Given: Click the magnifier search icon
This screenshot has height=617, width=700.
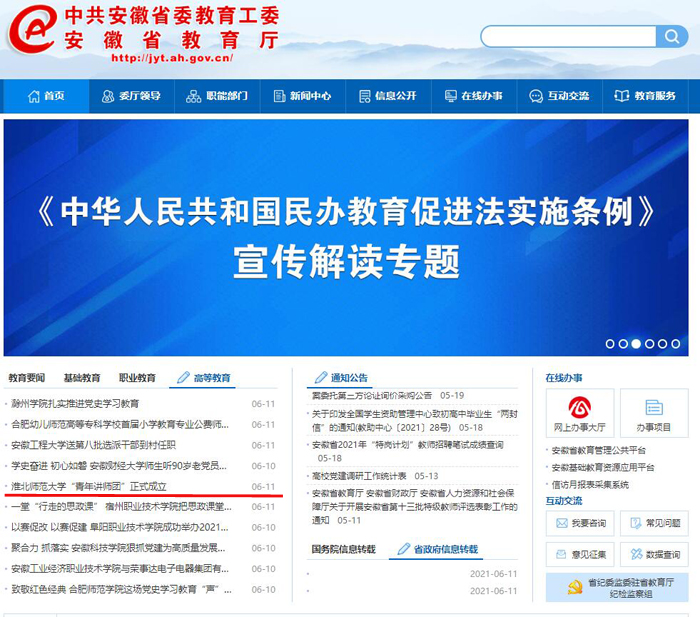Looking at the screenshot, I should [x=670, y=37].
